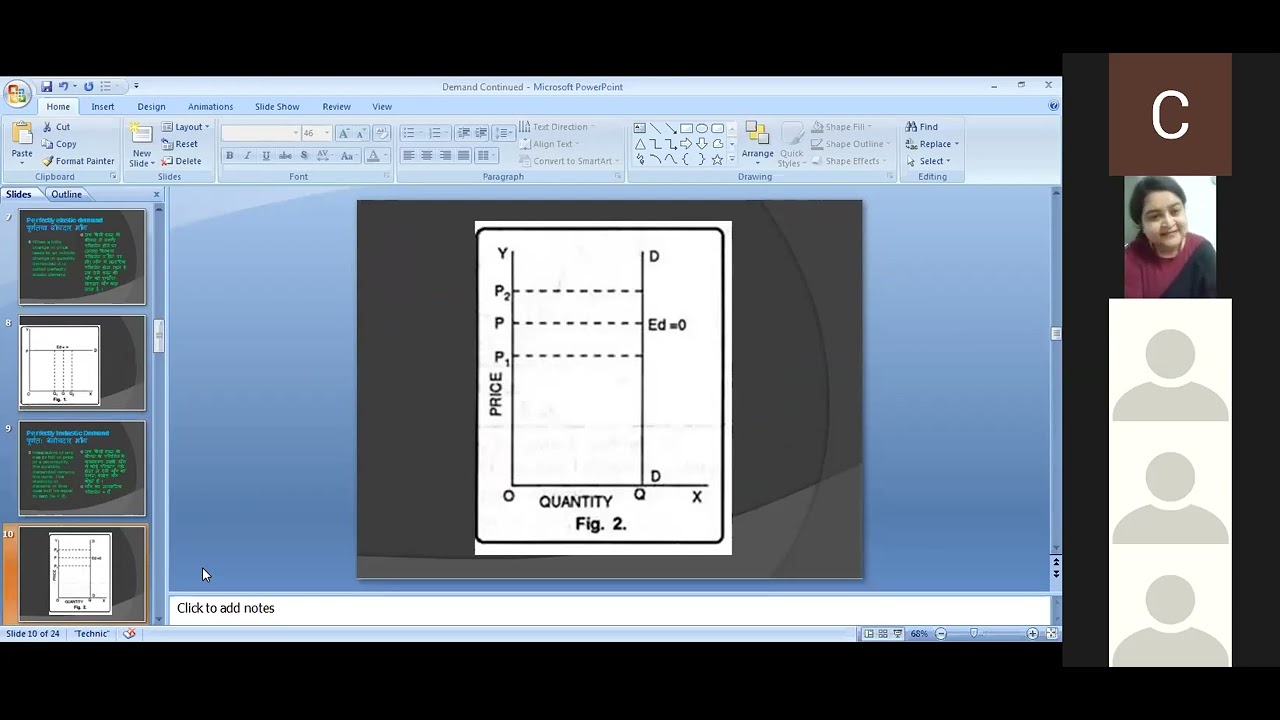Zoom out with the minus button
The image size is (1280, 720).
tap(941, 634)
